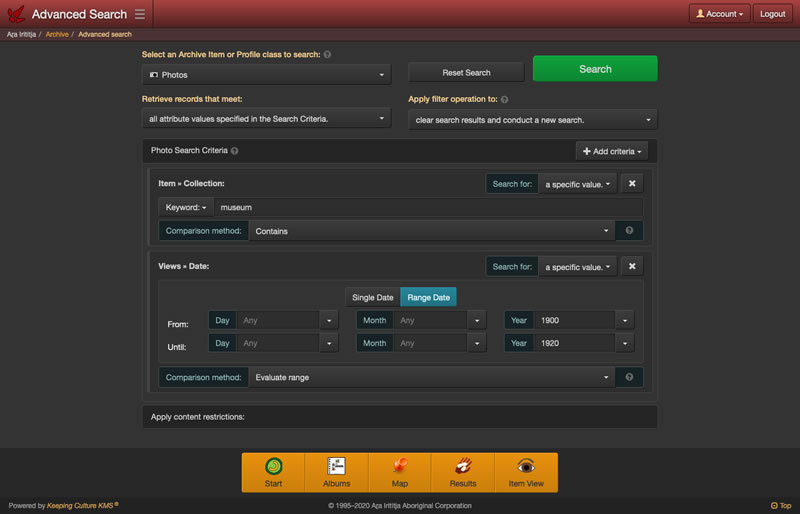This screenshot has width=800, height=514.
Task: Click the Reset Search button
Action: point(466,73)
